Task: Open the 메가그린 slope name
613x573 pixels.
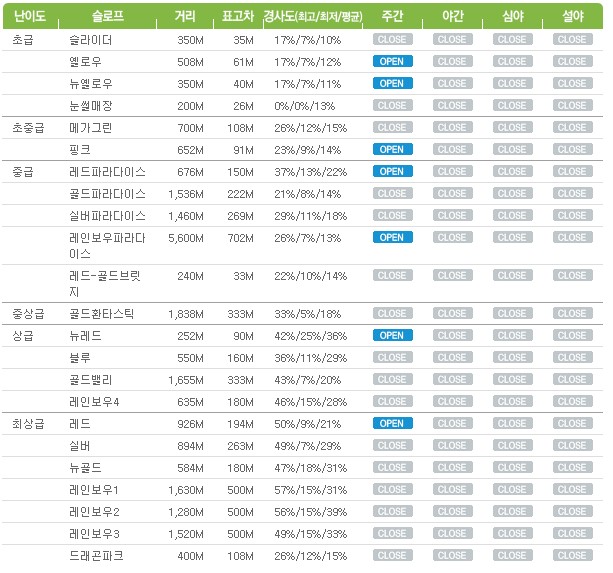Action: (93, 128)
